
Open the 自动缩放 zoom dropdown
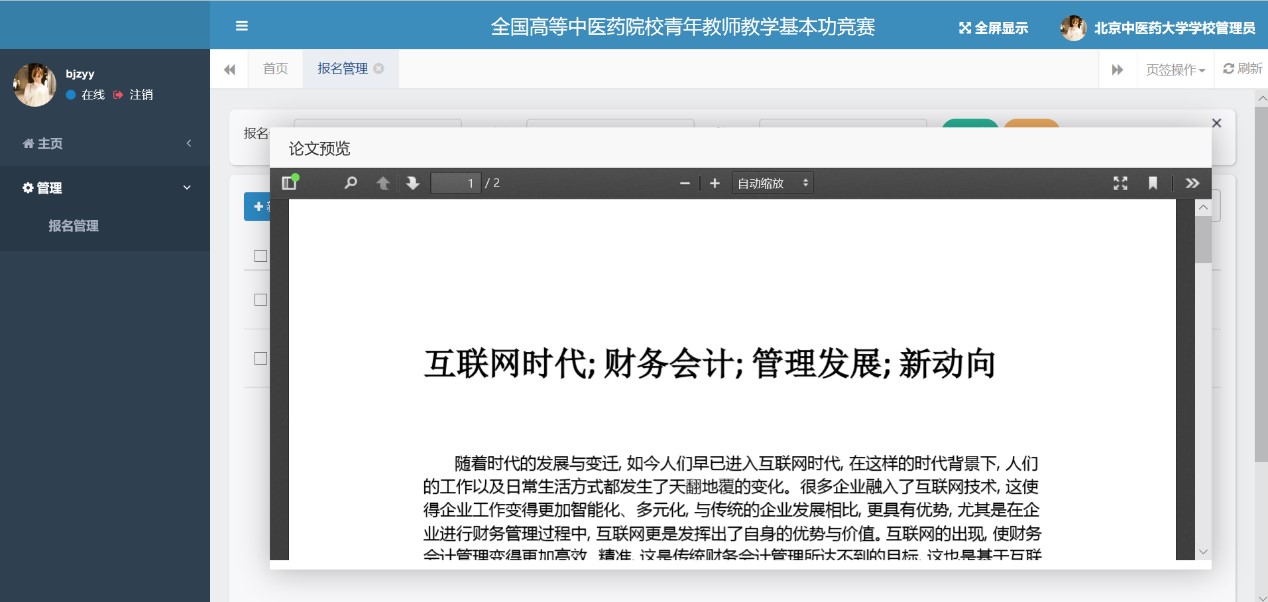pyautogui.click(x=773, y=183)
